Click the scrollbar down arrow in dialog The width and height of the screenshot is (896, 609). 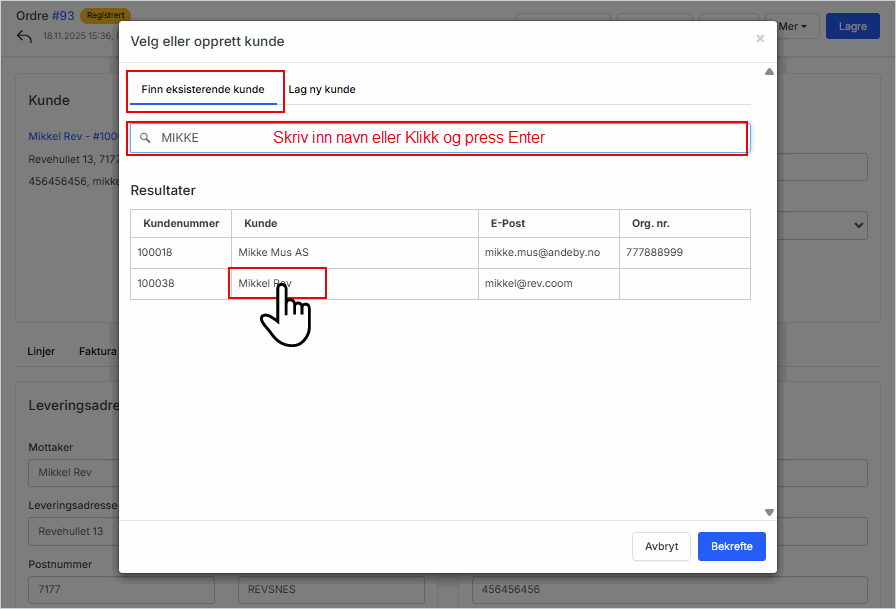769,512
